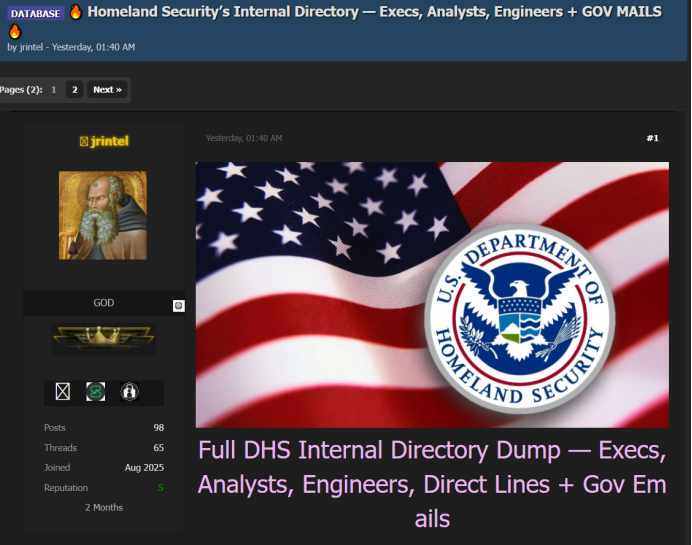This screenshot has height=545, width=692.
Task: Select page 2 in pagination
Action: pos(74,90)
